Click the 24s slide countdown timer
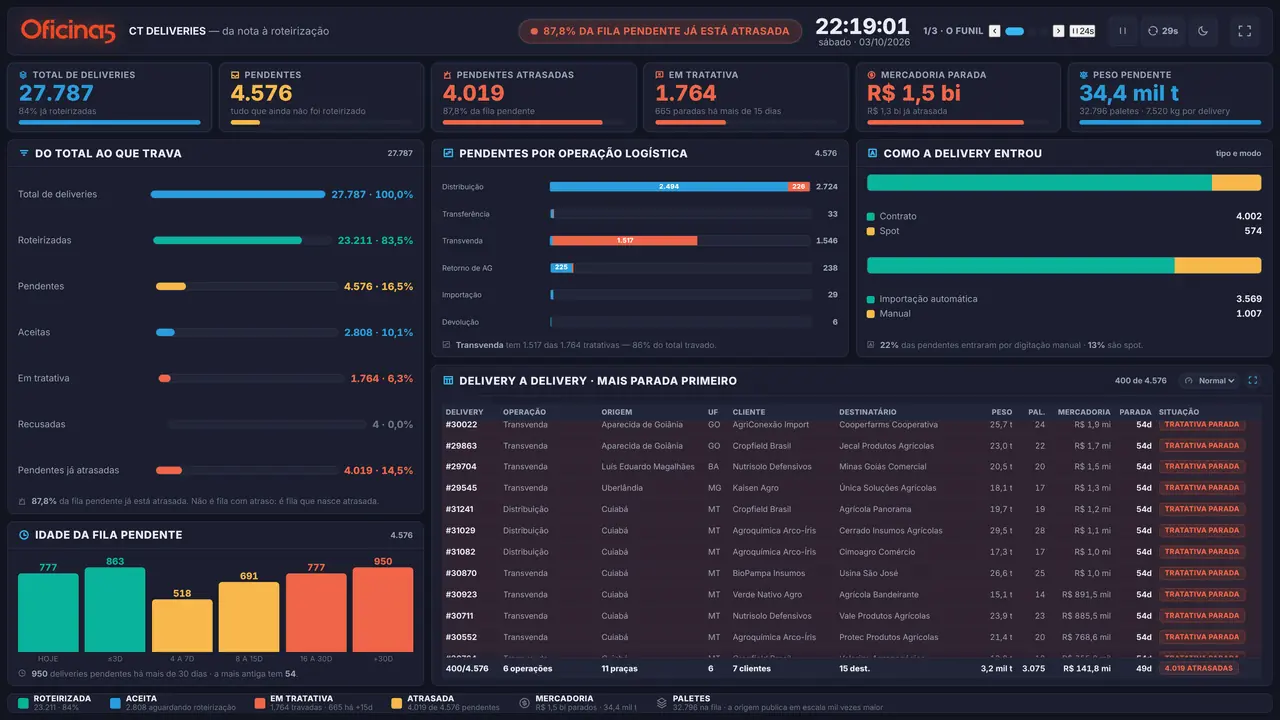The height and width of the screenshot is (720, 1280). (x=1082, y=31)
